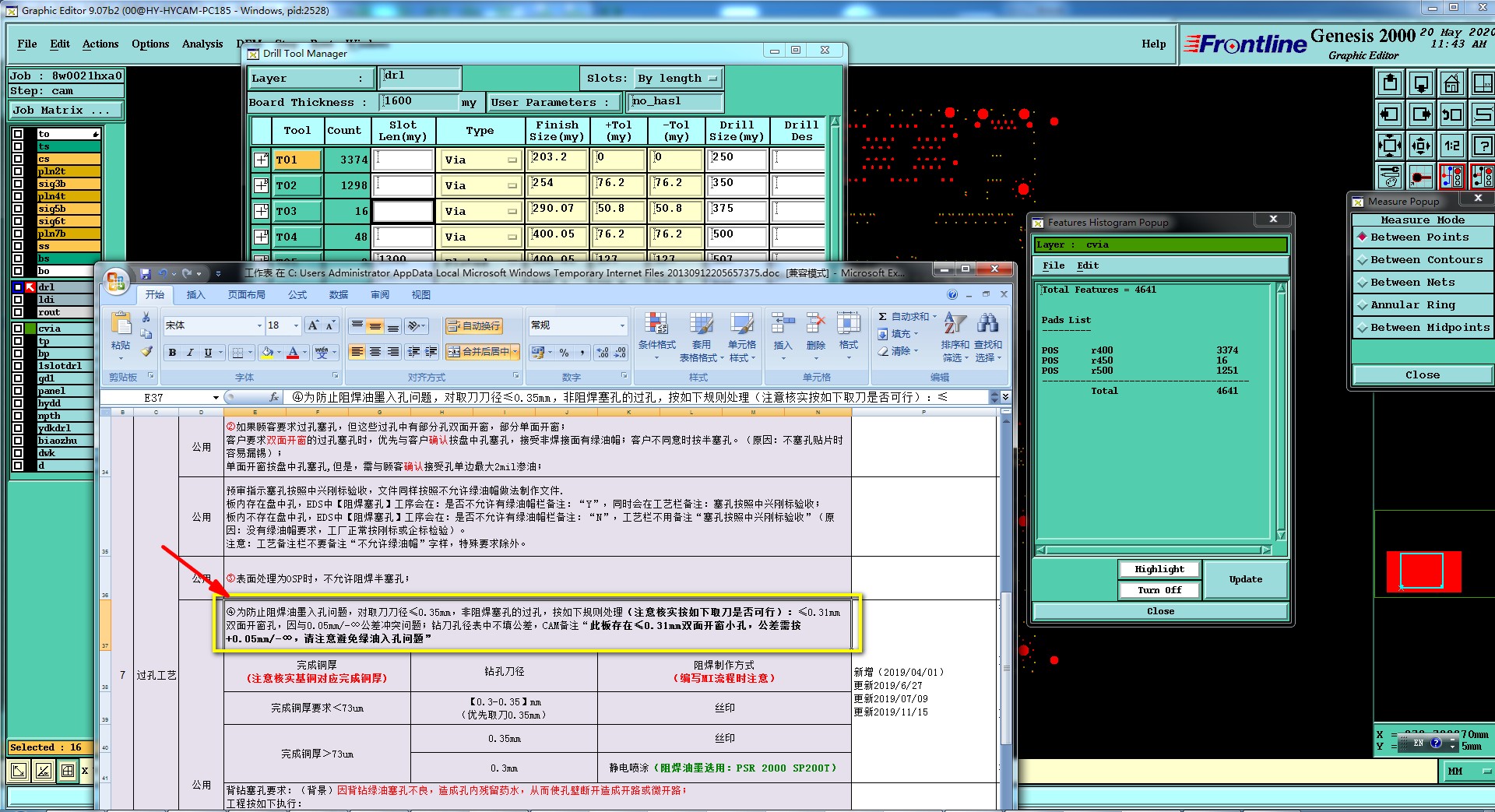Click the cut scissors icon in Excel
Viewport: 1495px width, 812px height.
point(146,318)
